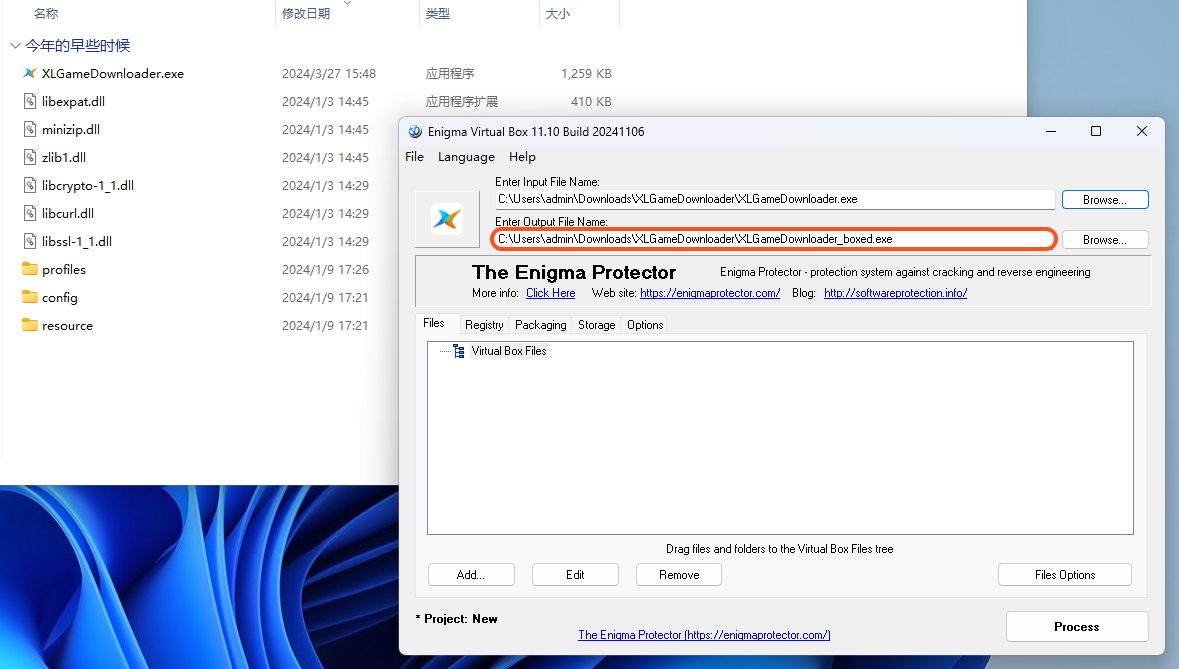Click the 1,259 KB size cell
Screen dimensions: 1179x669
[x=586, y=74]
